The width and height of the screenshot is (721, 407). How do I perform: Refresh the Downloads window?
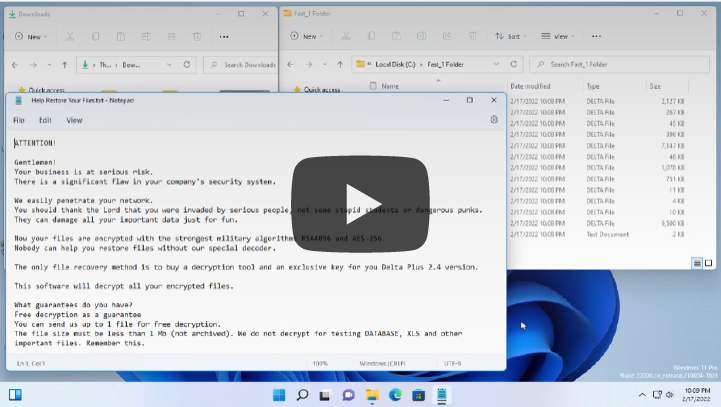[x=187, y=65]
